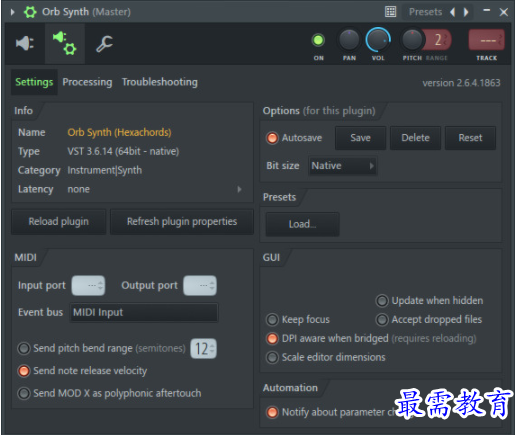
Task: Switch to the Troubleshooting tab
Action: click(160, 82)
